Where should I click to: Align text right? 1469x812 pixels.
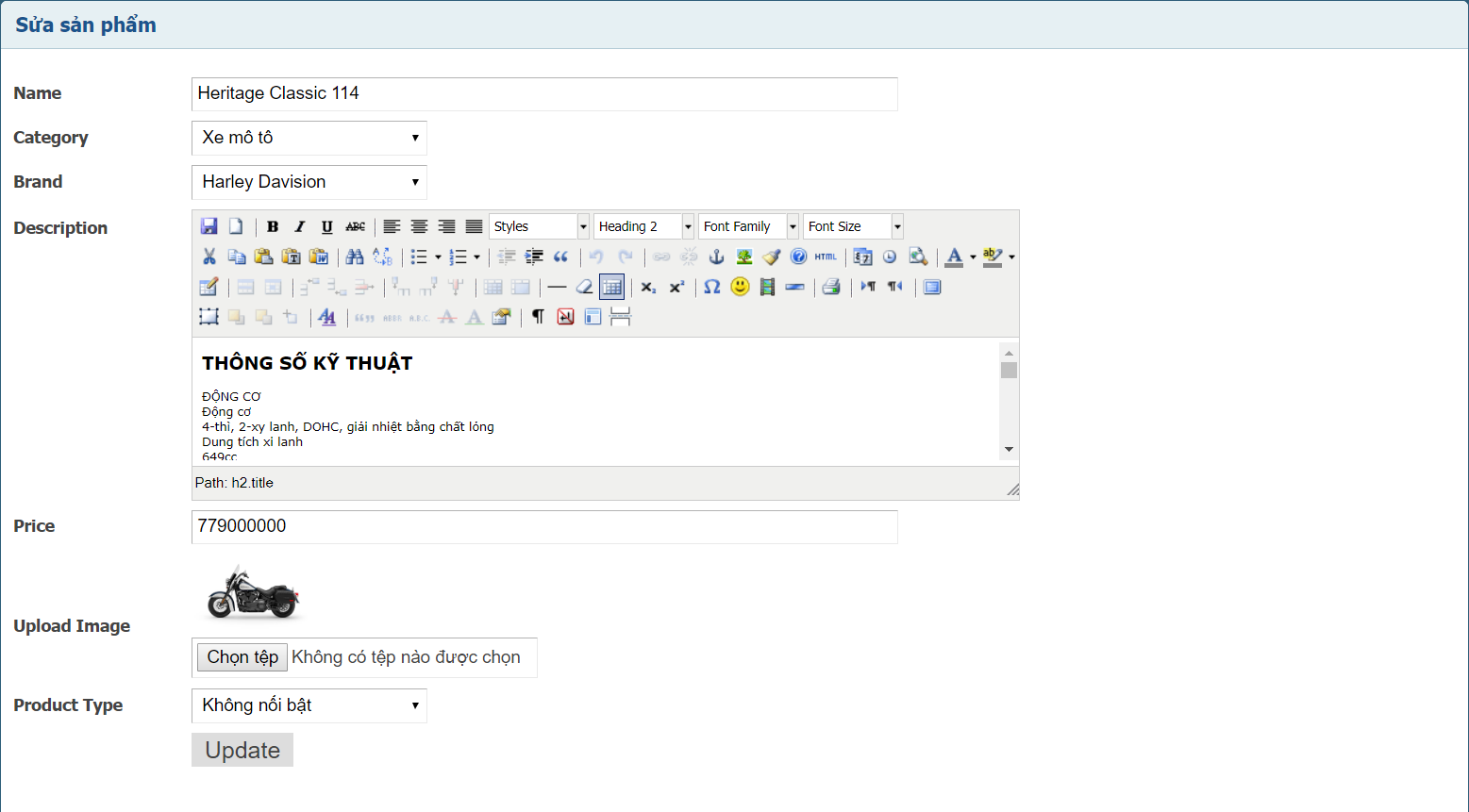[446, 226]
